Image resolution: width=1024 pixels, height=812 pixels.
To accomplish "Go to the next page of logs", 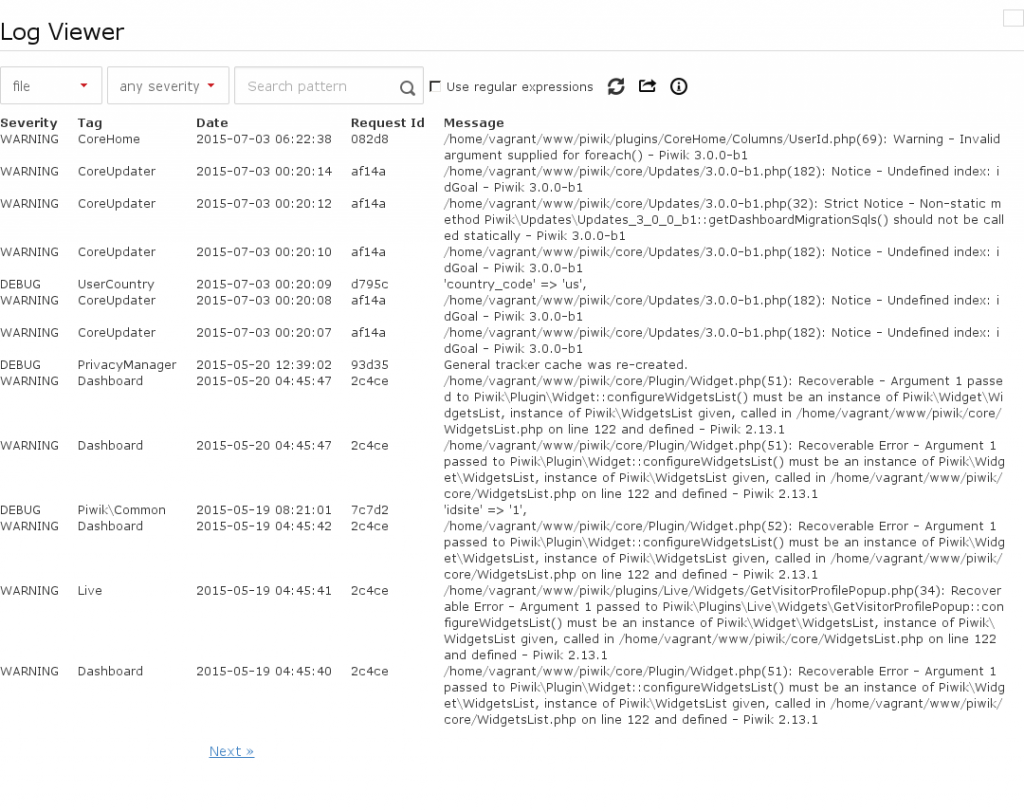I will pyautogui.click(x=230, y=751).
